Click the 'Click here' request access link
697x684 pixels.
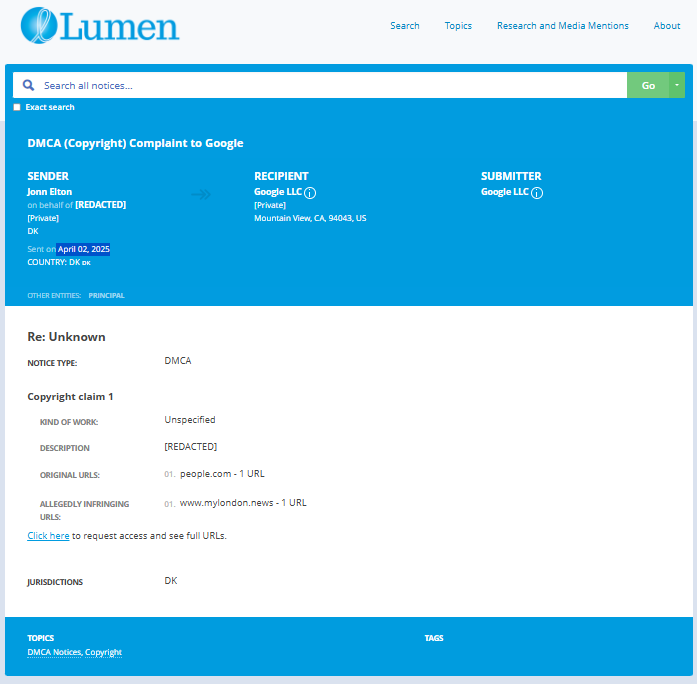tap(48, 536)
